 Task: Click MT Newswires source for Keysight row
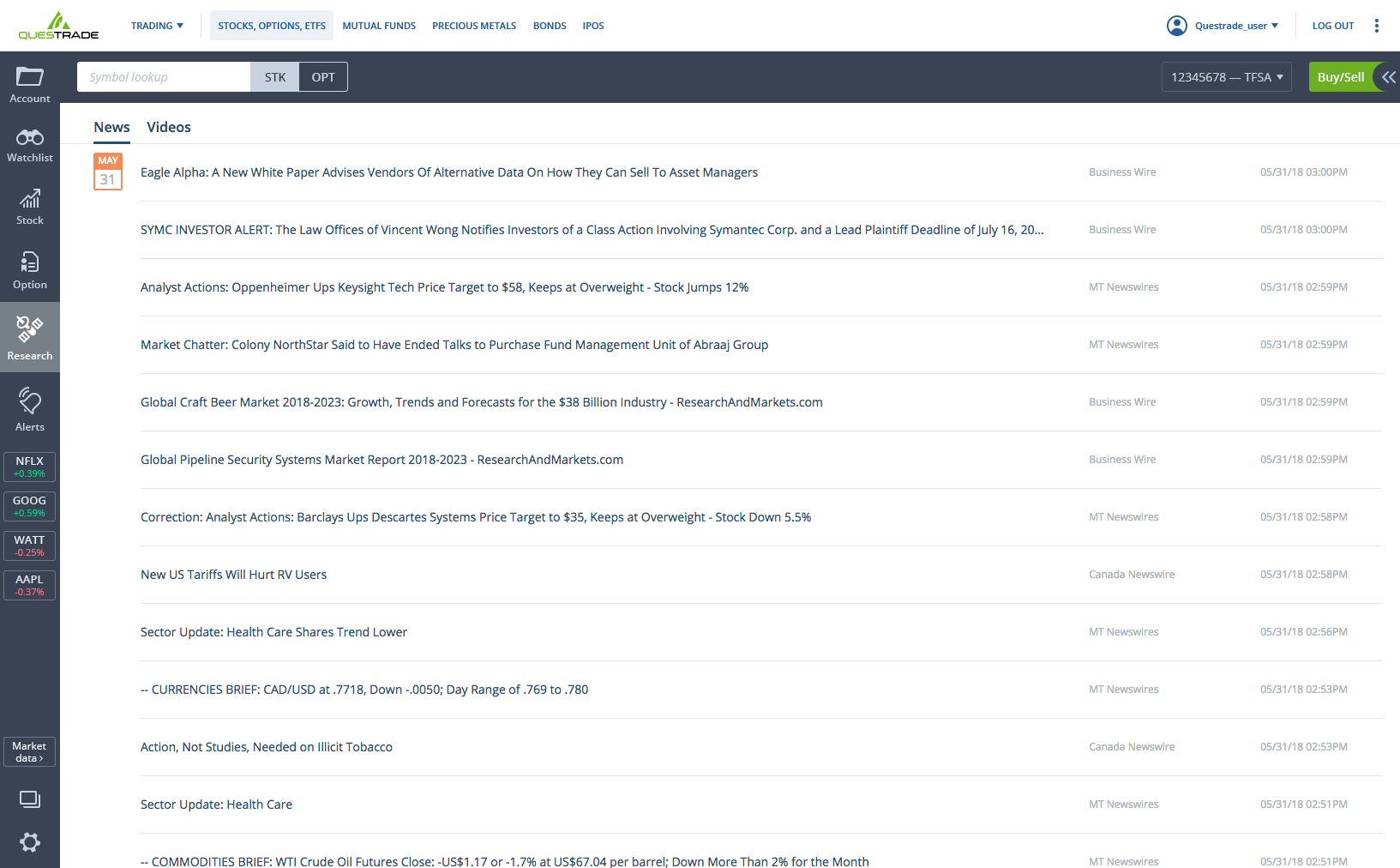(1124, 287)
